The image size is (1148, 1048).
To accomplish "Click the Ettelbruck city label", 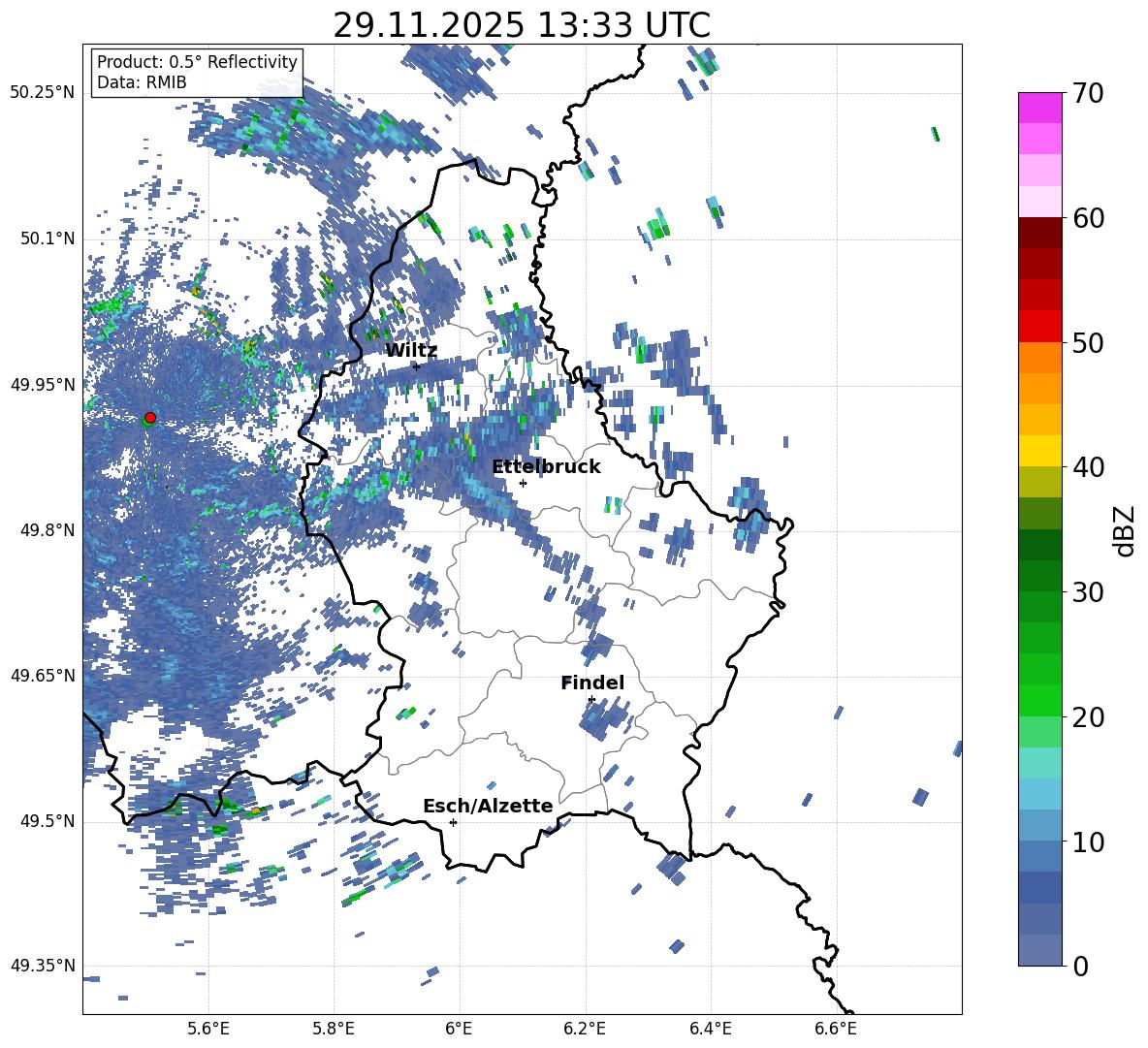I will tap(546, 467).
